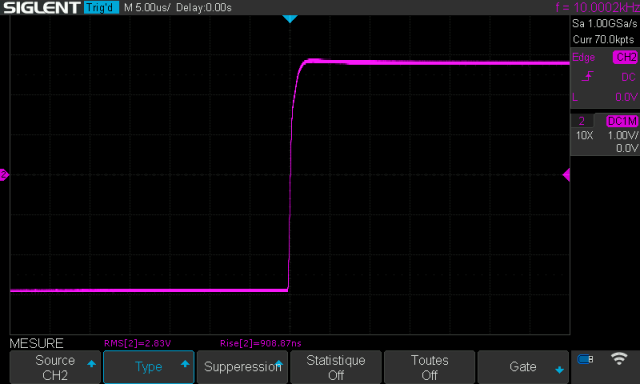Click the Trig'd status indicator

[x=101, y=7]
